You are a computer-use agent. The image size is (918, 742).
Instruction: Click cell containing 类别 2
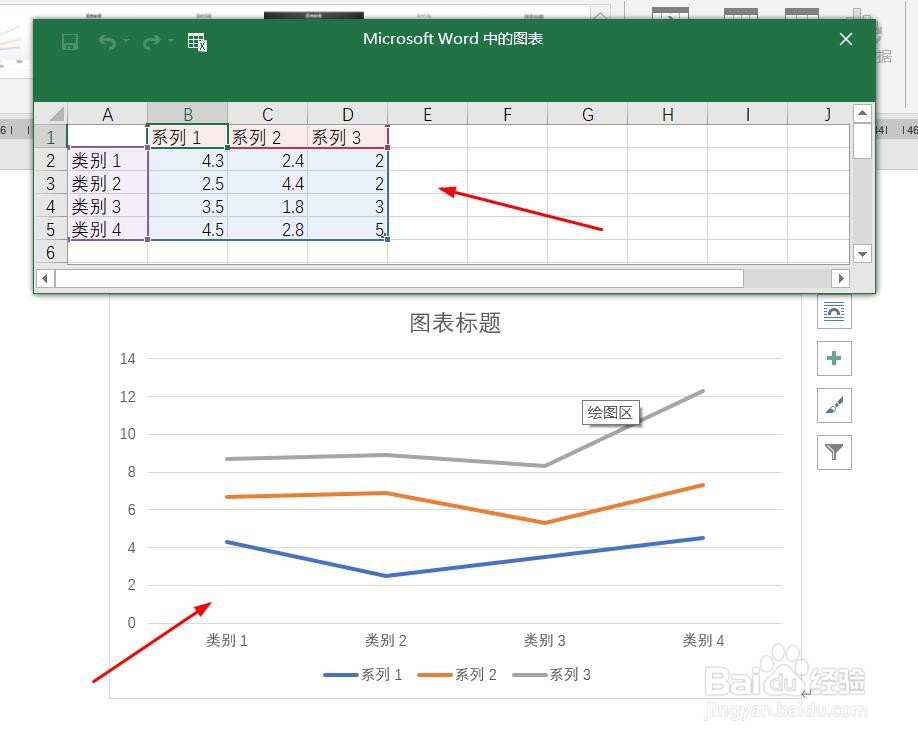tap(108, 183)
